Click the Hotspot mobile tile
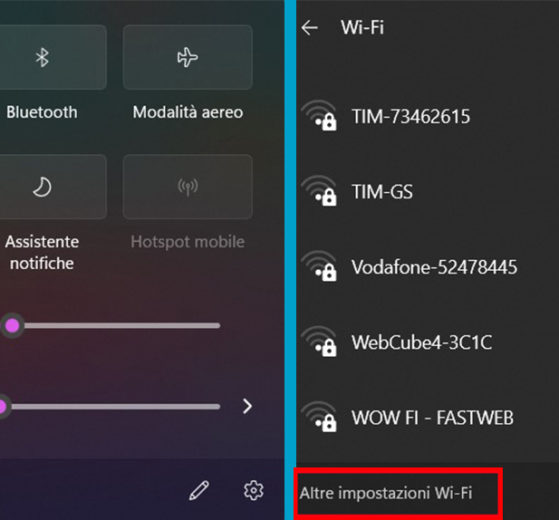This screenshot has height=520, width=559. (x=188, y=187)
